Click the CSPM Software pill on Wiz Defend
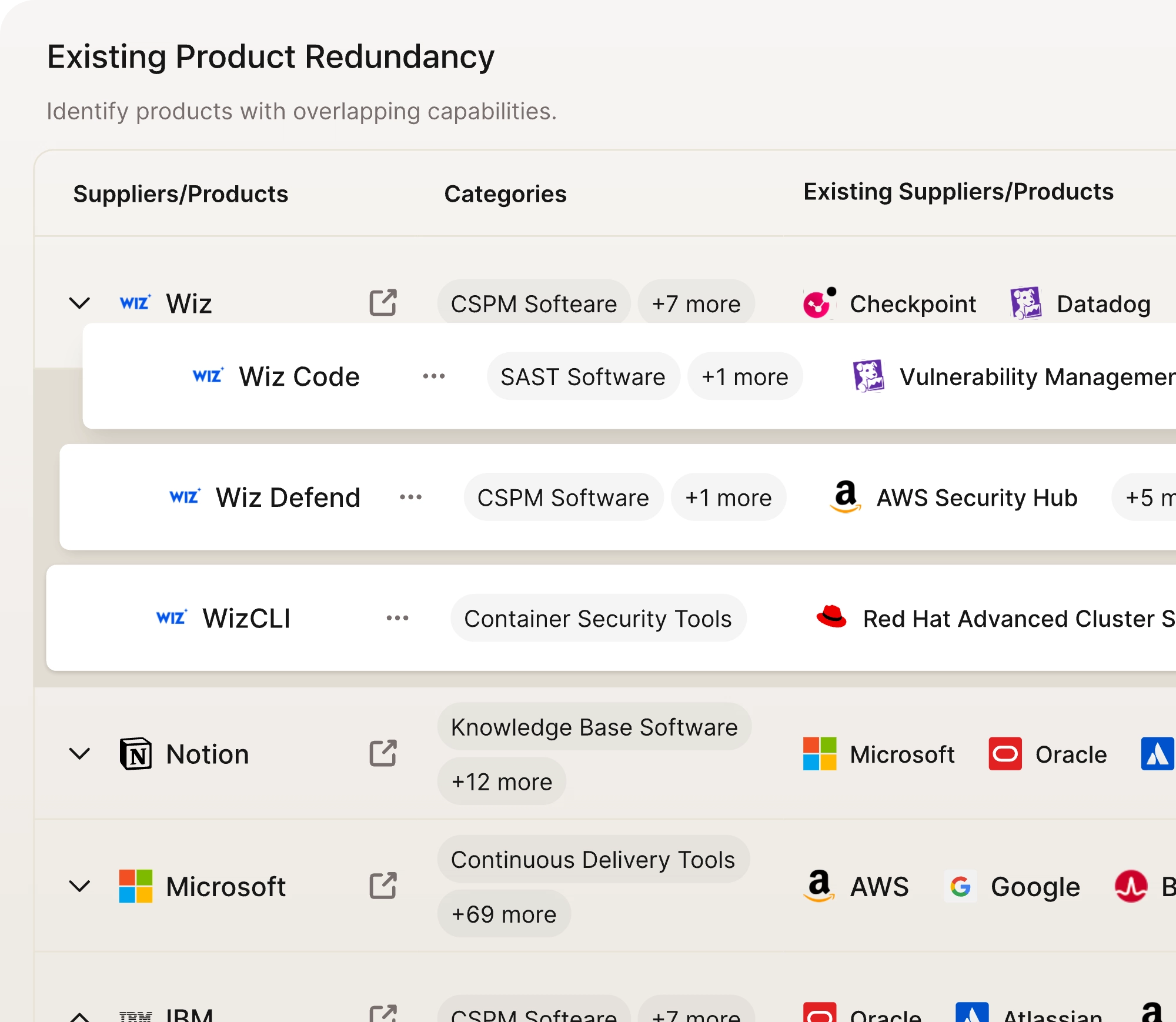Image resolution: width=1176 pixels, height=1022 pixels. coord(562,497)
